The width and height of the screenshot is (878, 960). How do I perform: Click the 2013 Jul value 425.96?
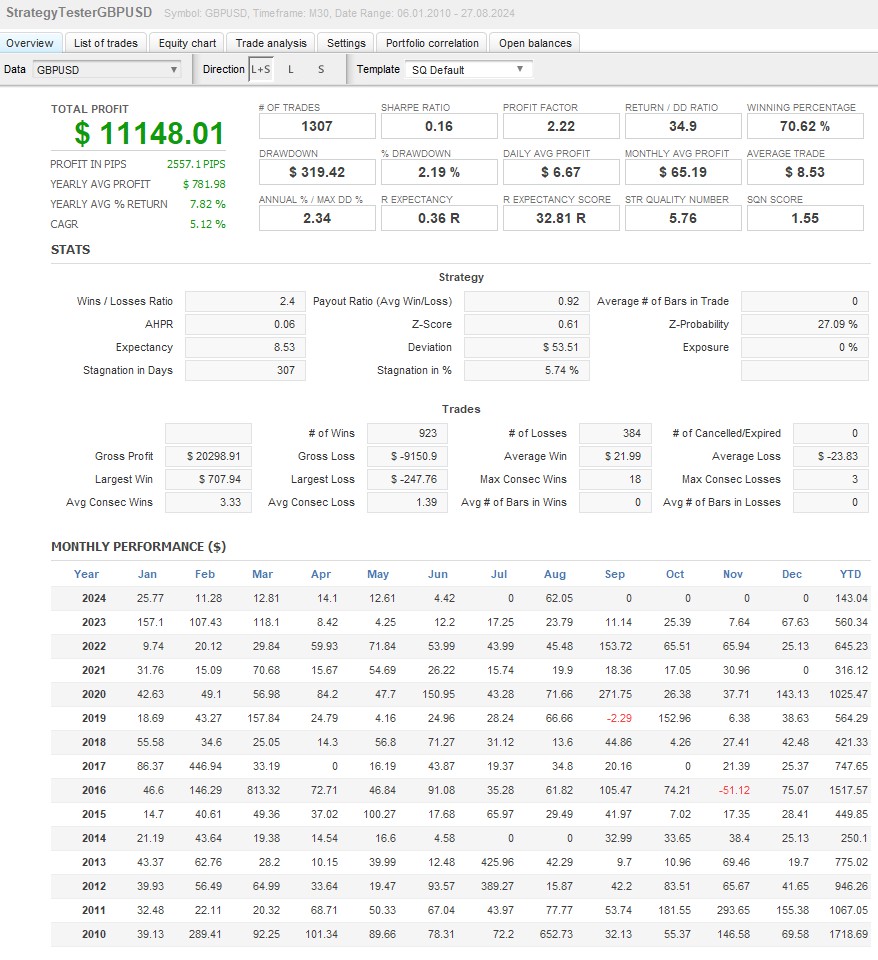tap(498, 863)
